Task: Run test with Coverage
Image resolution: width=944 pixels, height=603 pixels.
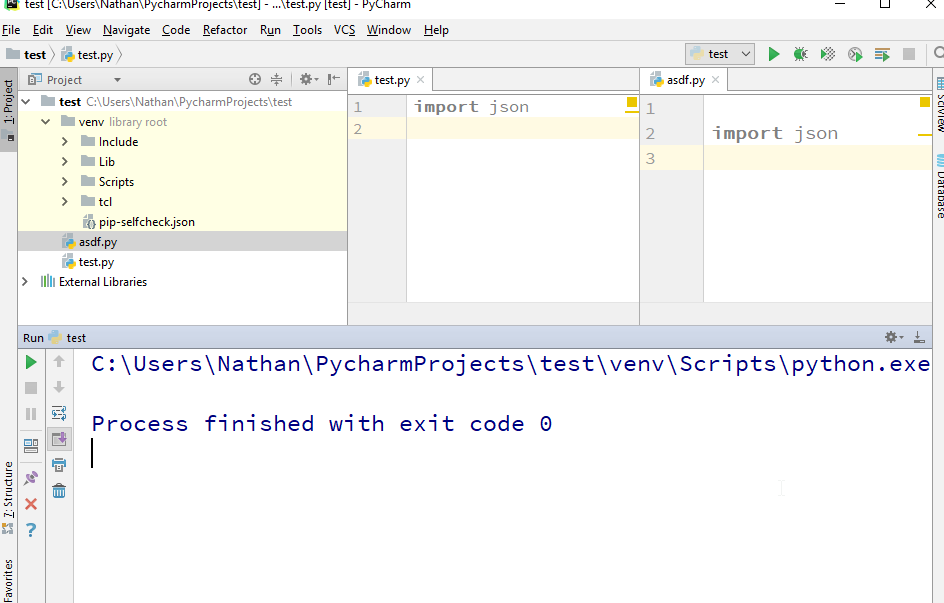Action: pyautogui.click(x=827, y=54)
